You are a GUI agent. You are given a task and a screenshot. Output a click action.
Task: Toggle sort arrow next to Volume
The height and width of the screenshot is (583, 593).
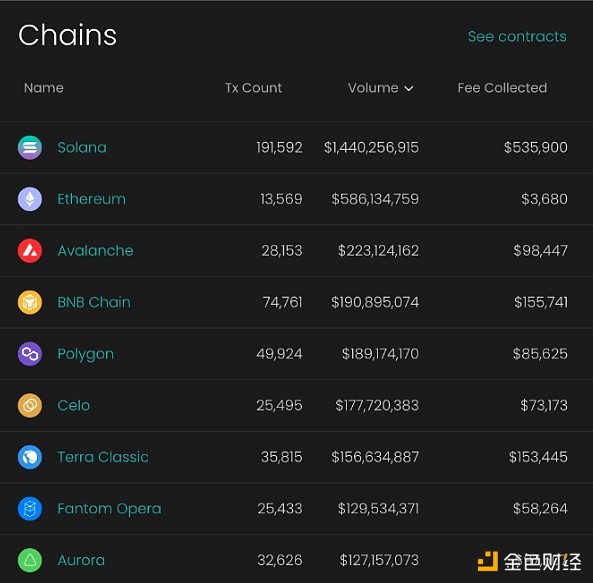pyautogui.click(x=409, y=89)
